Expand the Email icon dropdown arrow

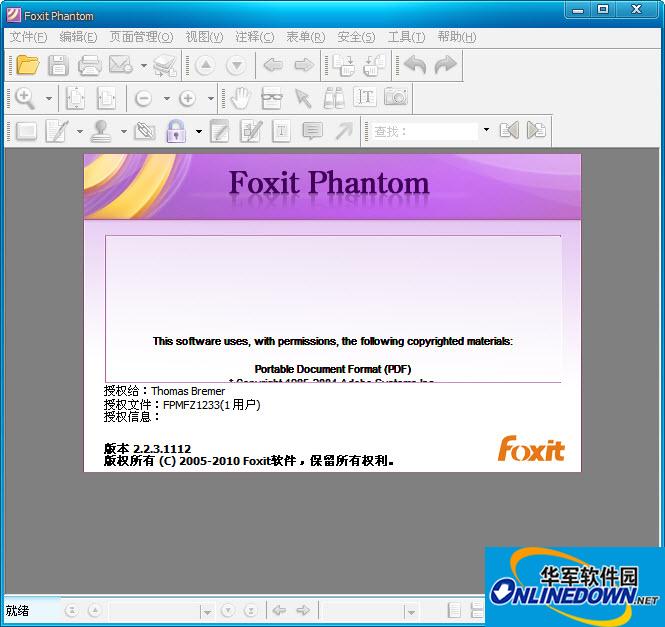144,66
